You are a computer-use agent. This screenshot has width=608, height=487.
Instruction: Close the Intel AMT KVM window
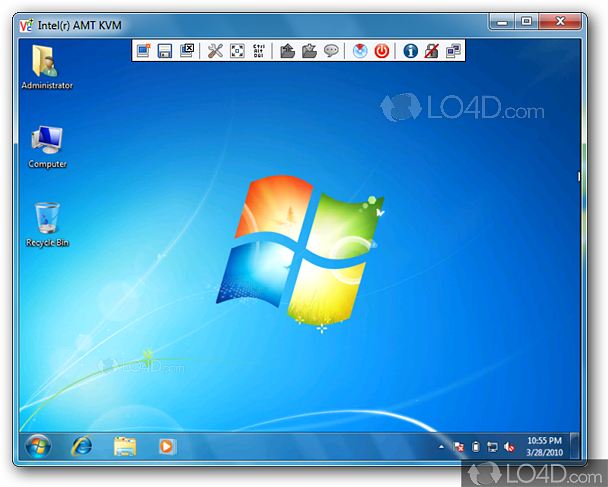point(560,22)
